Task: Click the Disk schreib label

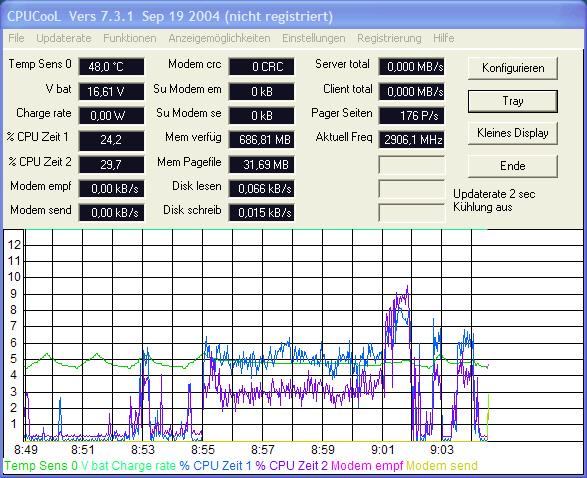Action: pyautogui.click(x=192, y=210)
